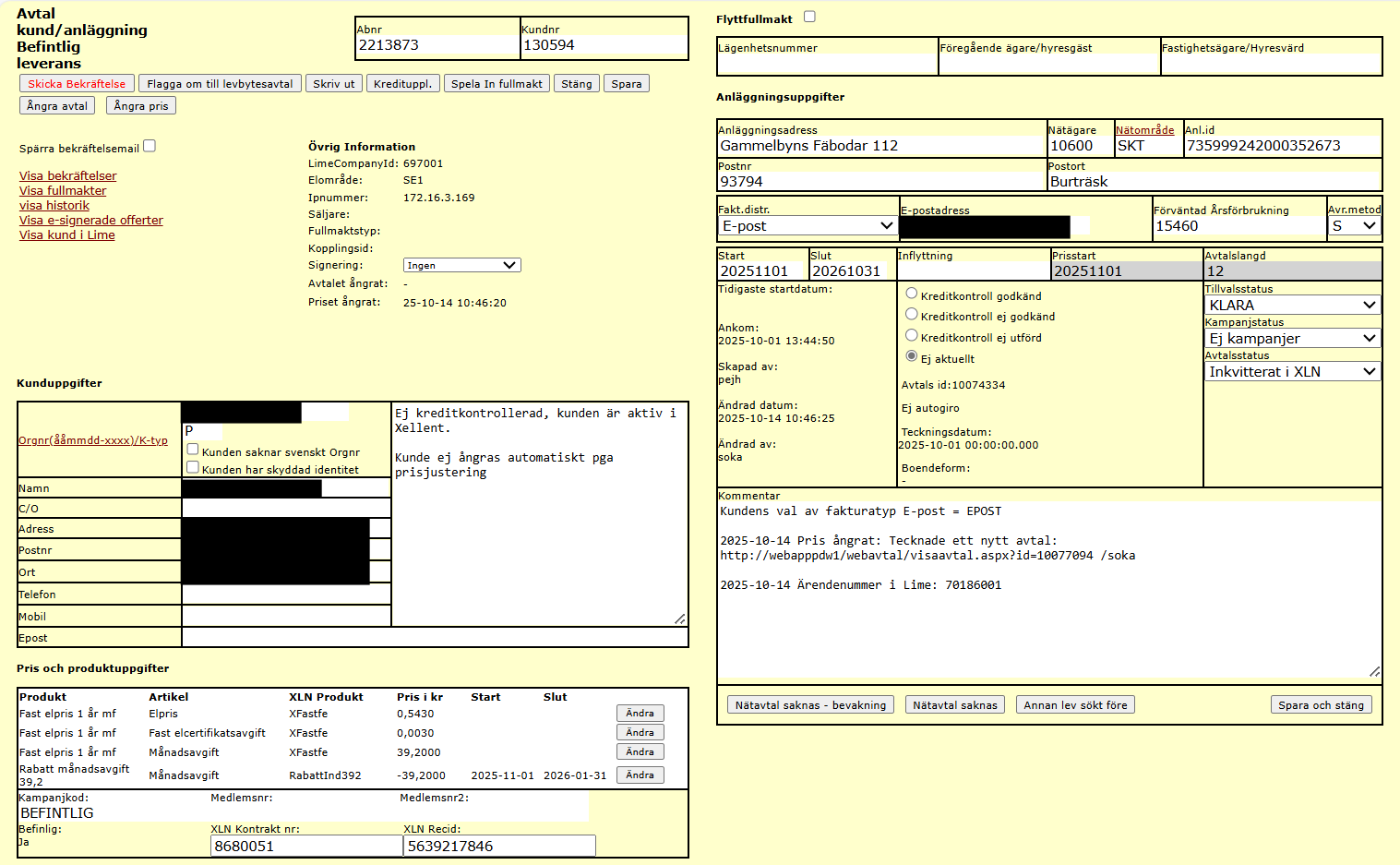
Task: Open the Fakt.distr. E-post dropdown
Action: 808,226
